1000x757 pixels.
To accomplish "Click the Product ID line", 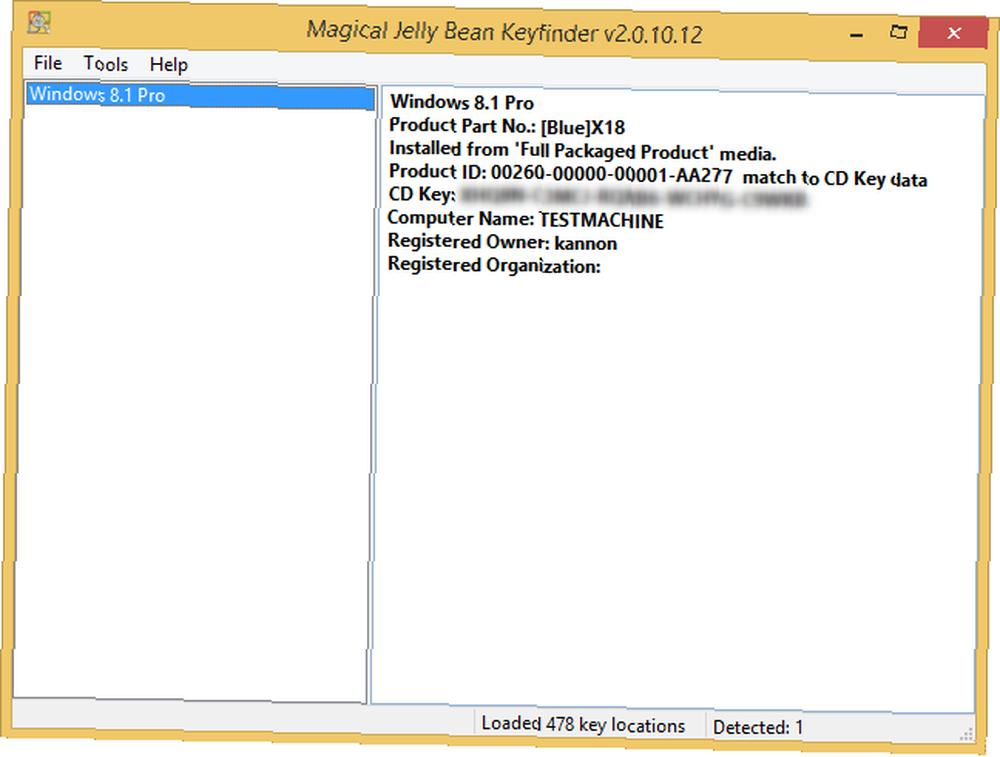I will pos(658,174).
